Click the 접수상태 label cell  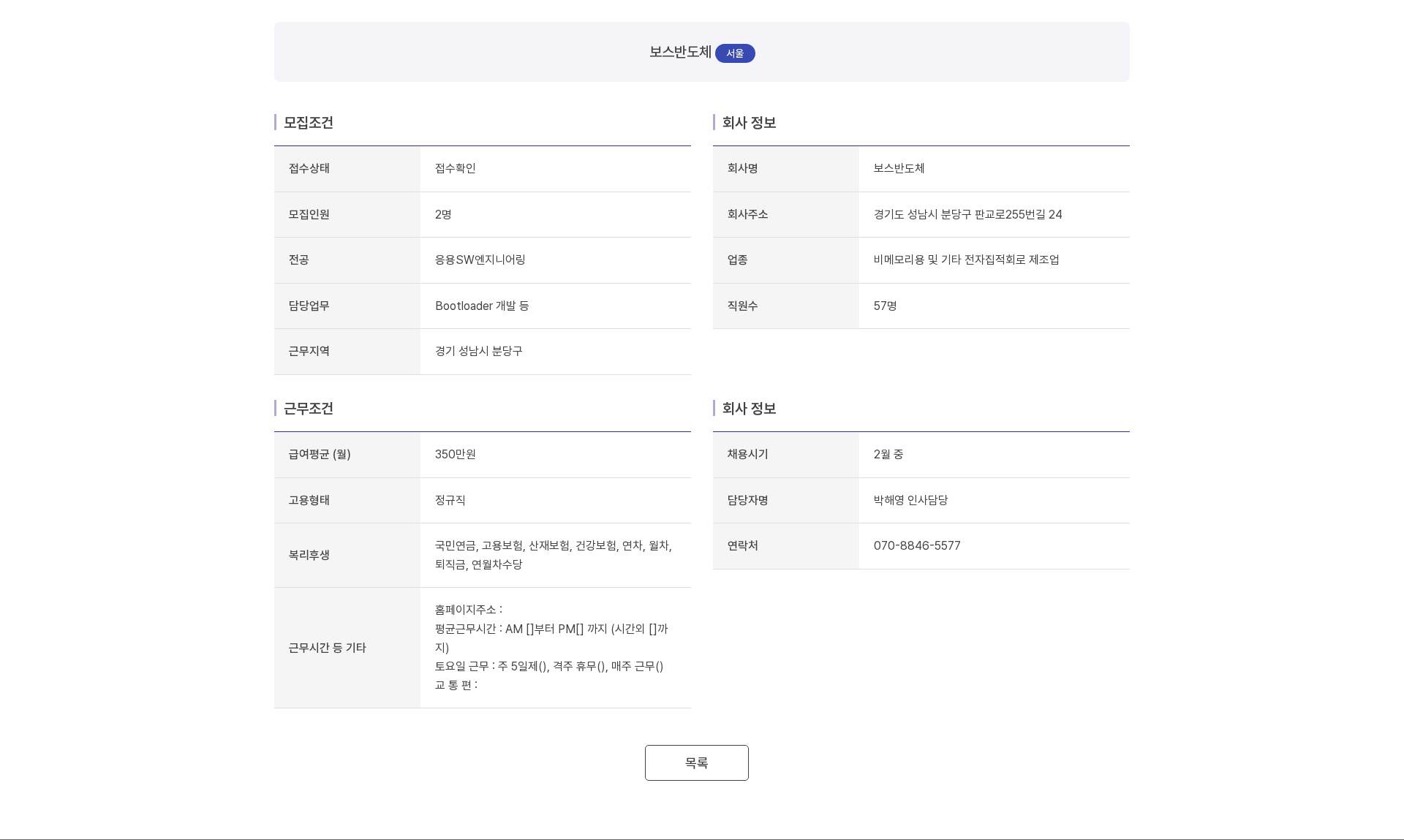tap(347, 169)
